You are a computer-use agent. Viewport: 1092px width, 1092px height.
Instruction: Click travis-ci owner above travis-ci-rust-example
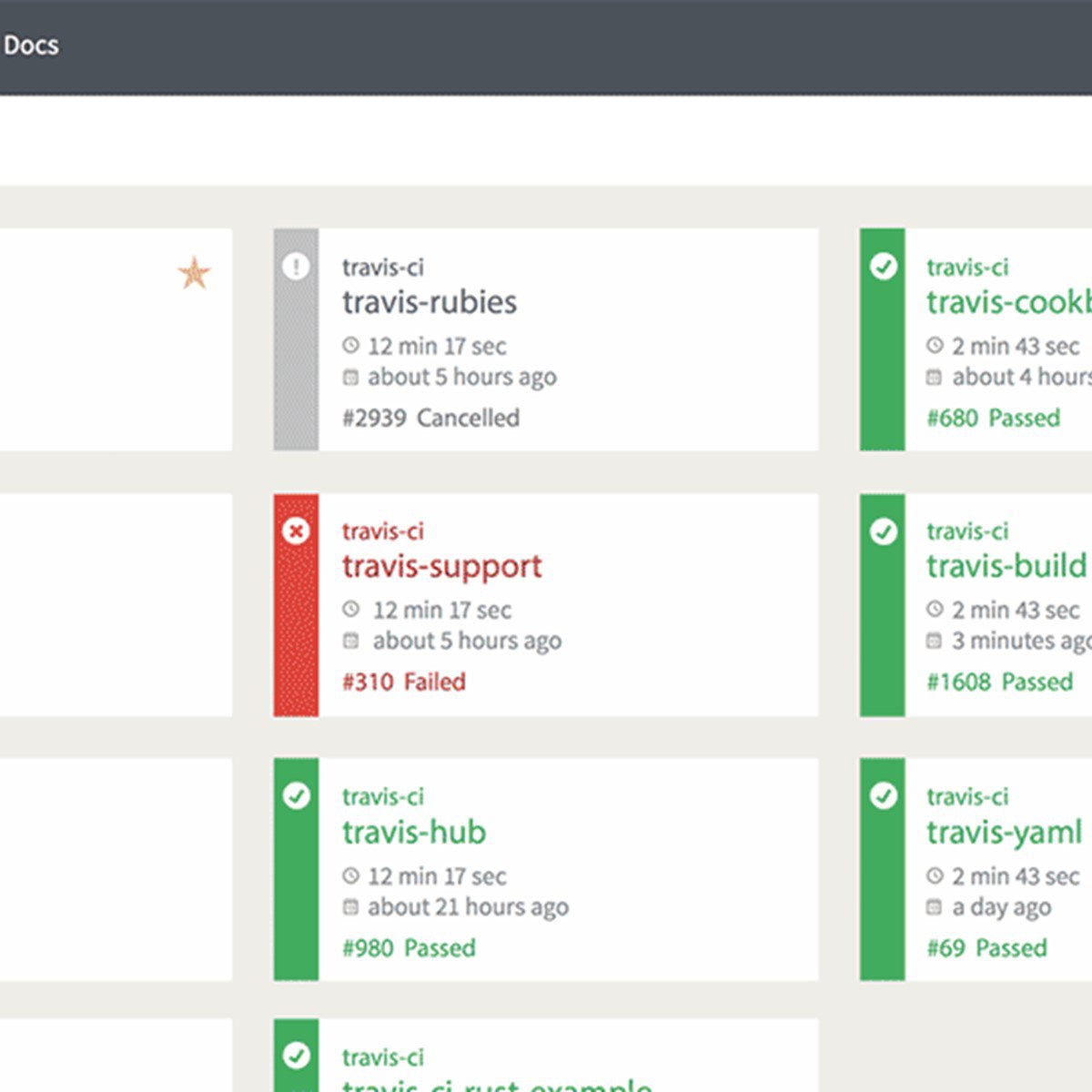[x=383, y=1057]
